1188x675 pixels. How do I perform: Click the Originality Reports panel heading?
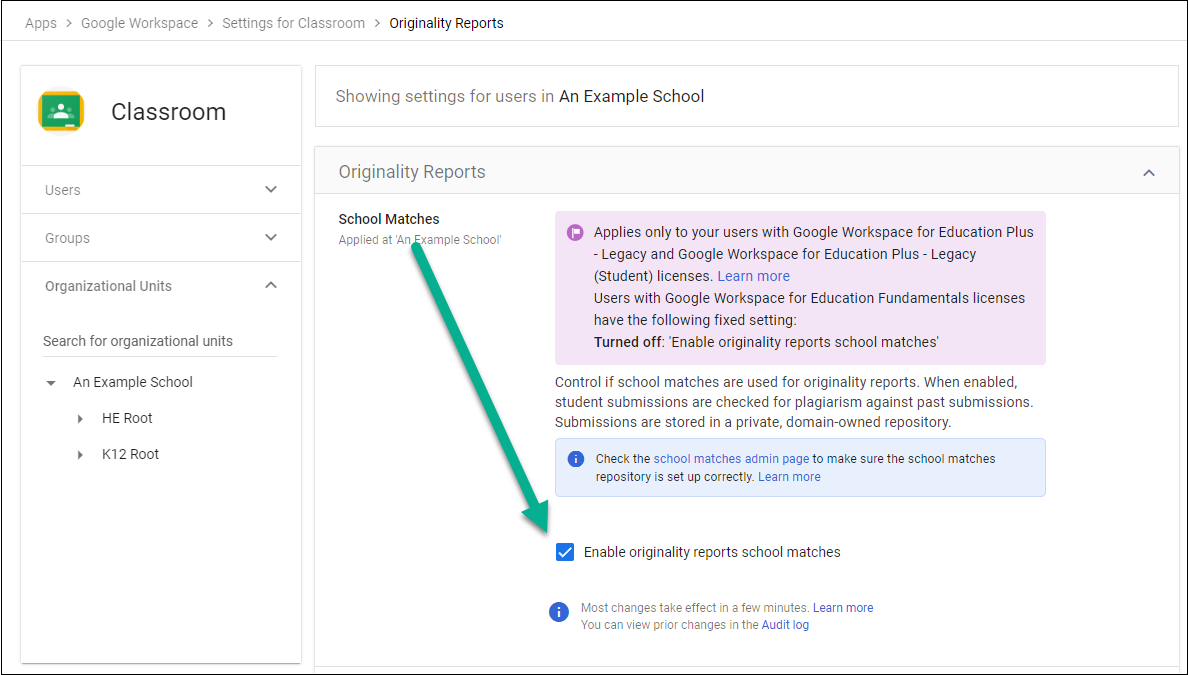412,172
